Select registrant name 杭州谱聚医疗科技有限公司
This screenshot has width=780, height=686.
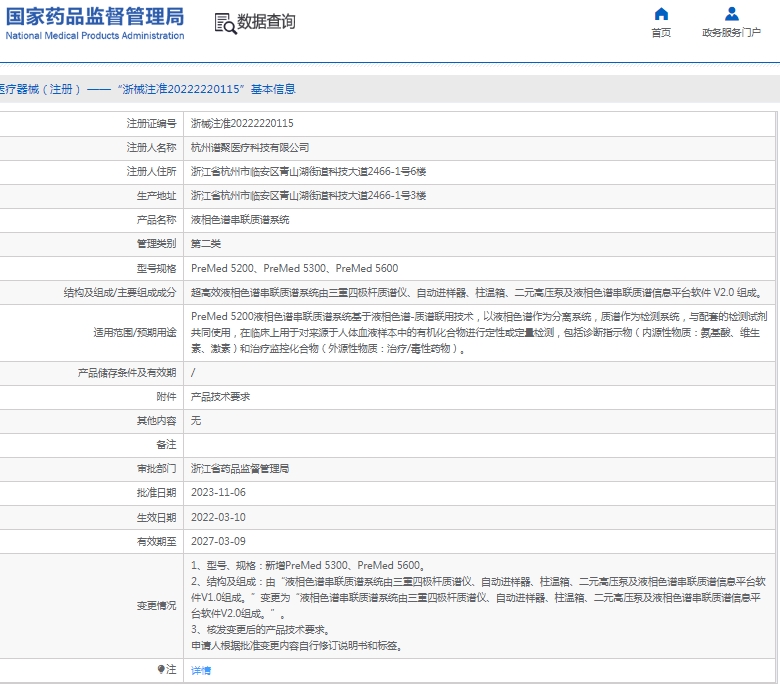coord(250,148)
